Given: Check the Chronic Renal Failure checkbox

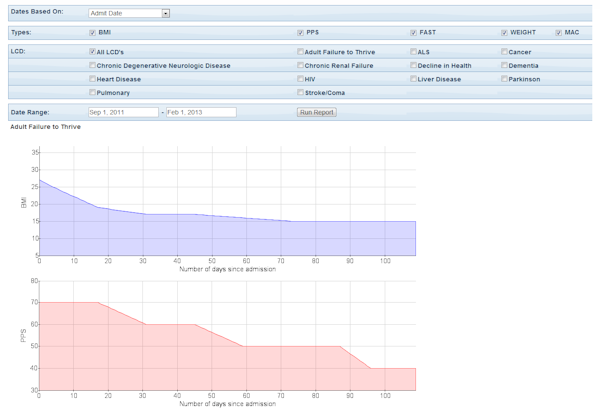Looking at the screenshot, I should pyautogui.click(x=300, y=65).
